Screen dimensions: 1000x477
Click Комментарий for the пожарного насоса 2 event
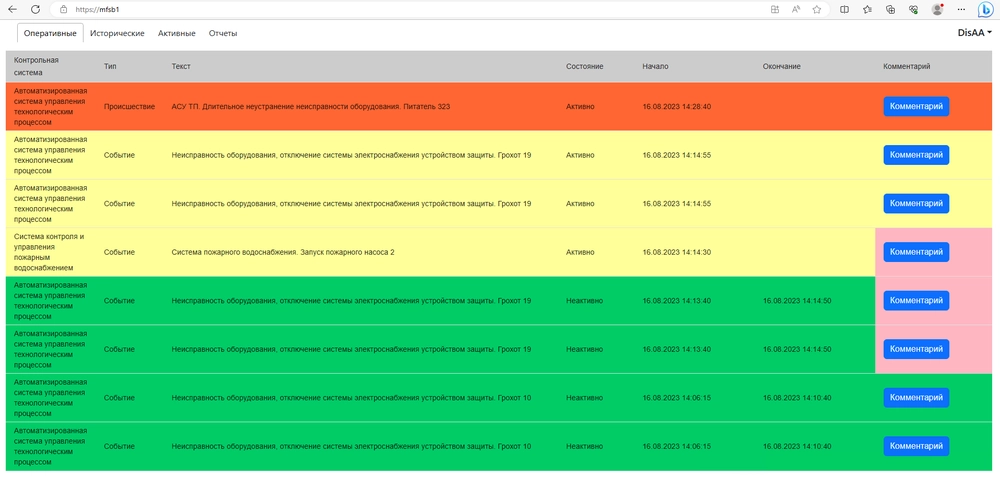(x=916, y=252)
